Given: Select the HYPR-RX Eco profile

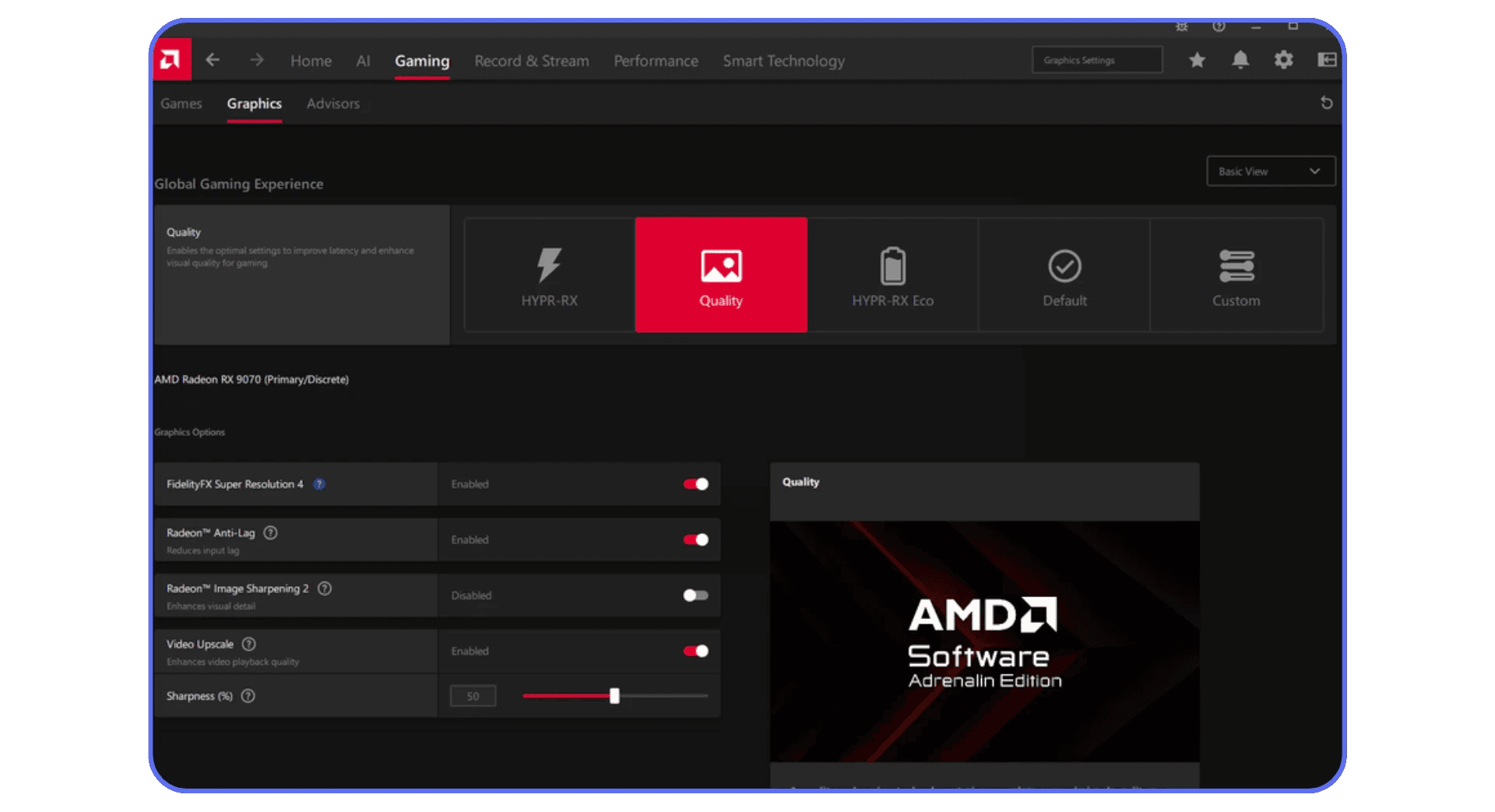Looking at the screenshot, I should point(892,275).
